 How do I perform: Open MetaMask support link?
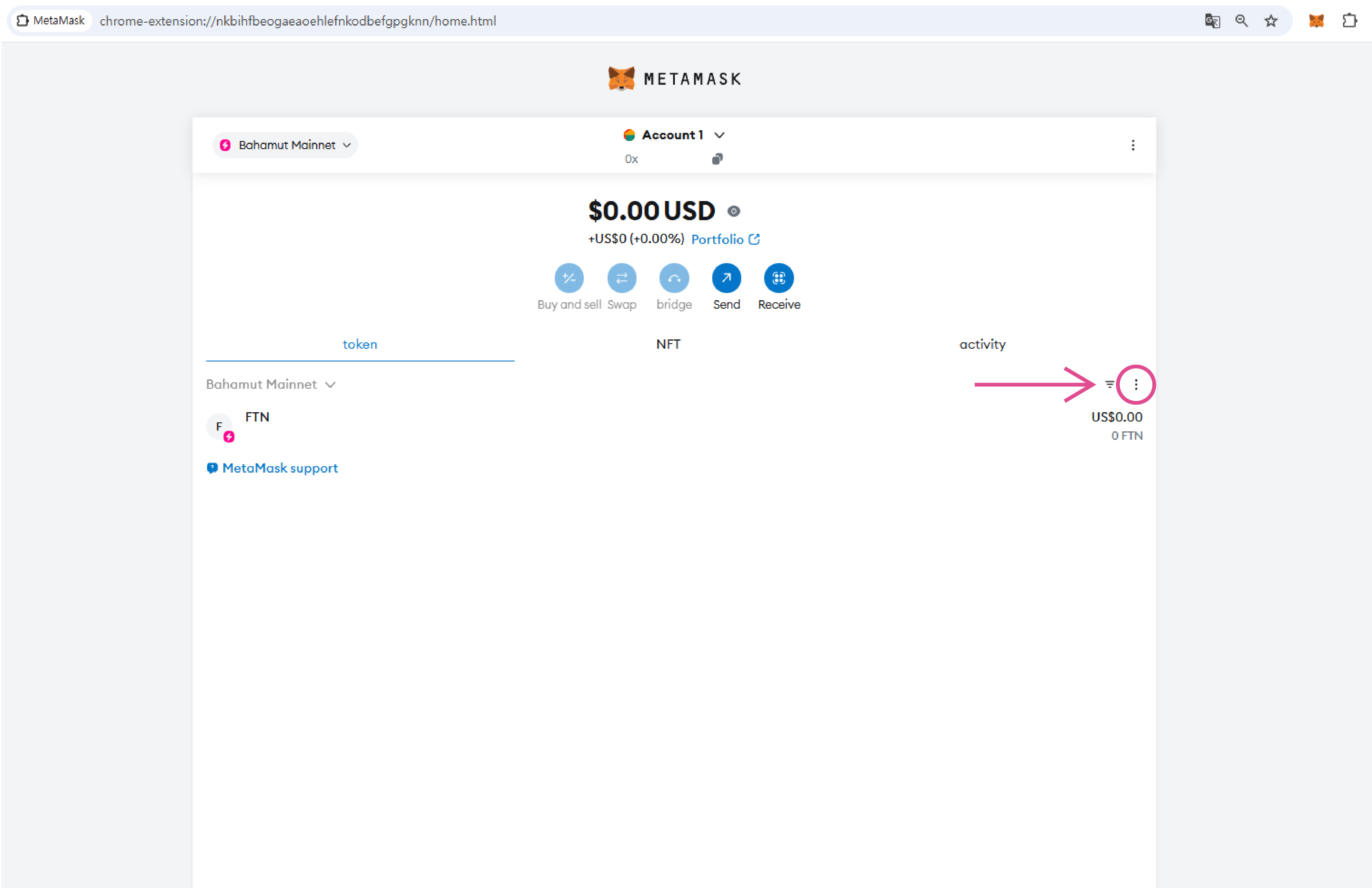pos(272,468)
